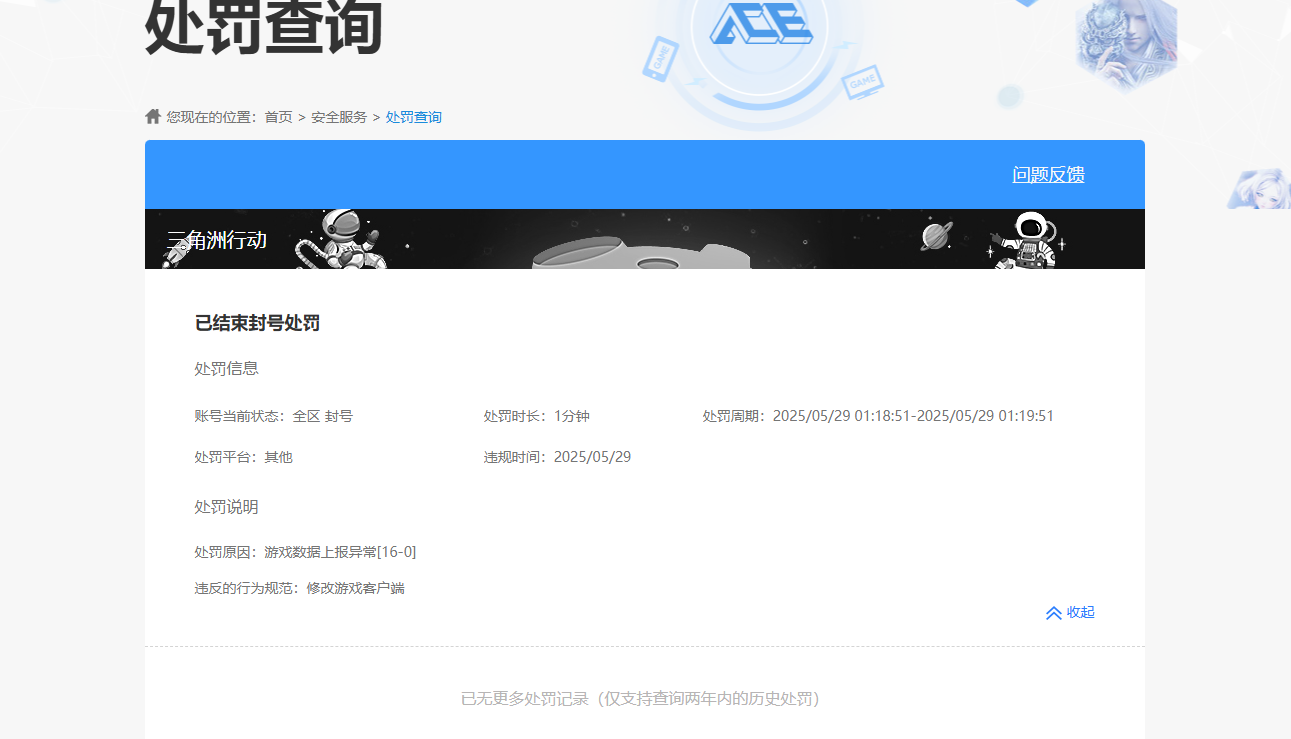Open the 问题反馈 link

[1048, 175]
